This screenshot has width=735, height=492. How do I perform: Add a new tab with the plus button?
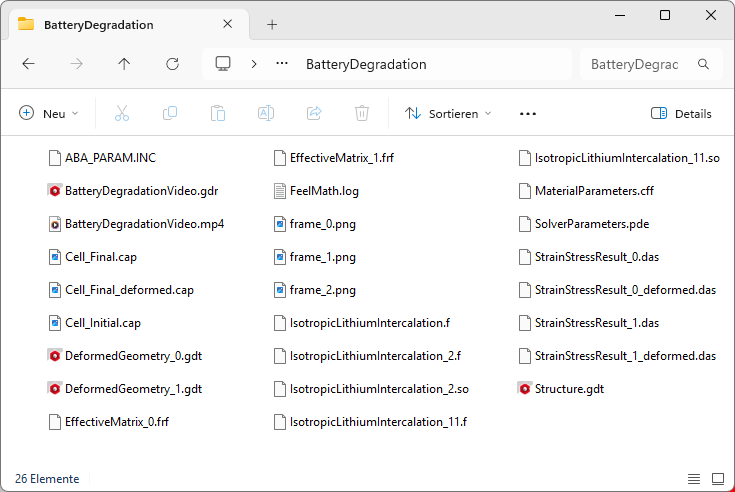click(272, 24)
